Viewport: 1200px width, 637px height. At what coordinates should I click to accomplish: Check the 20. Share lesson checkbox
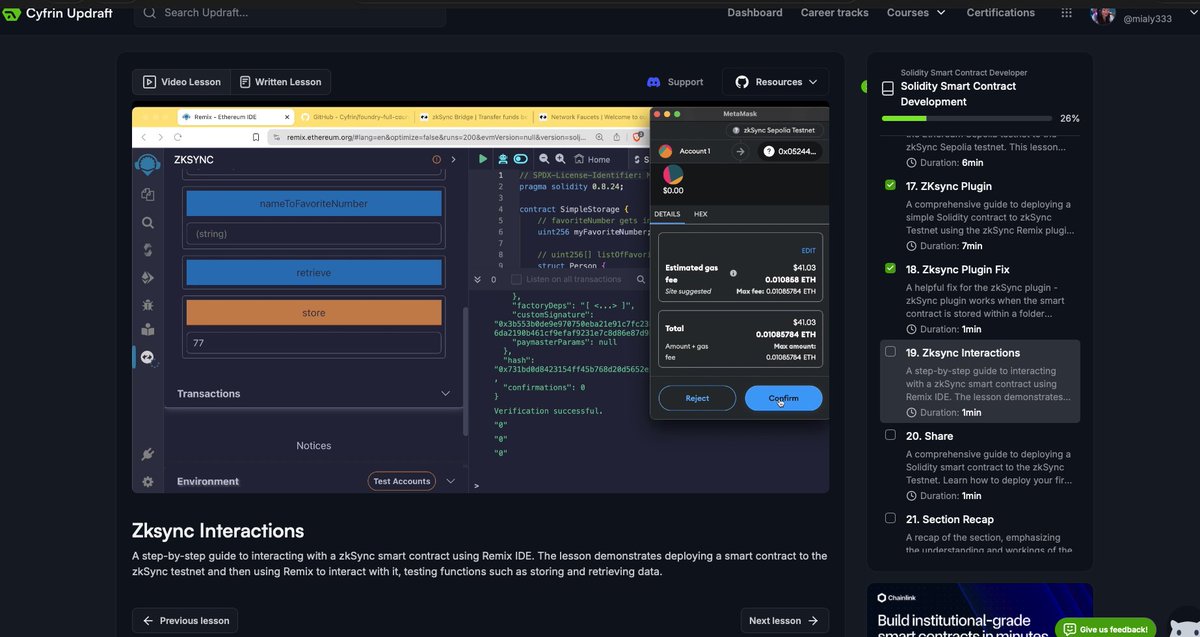pyautogui.click(x=890, y=435)
